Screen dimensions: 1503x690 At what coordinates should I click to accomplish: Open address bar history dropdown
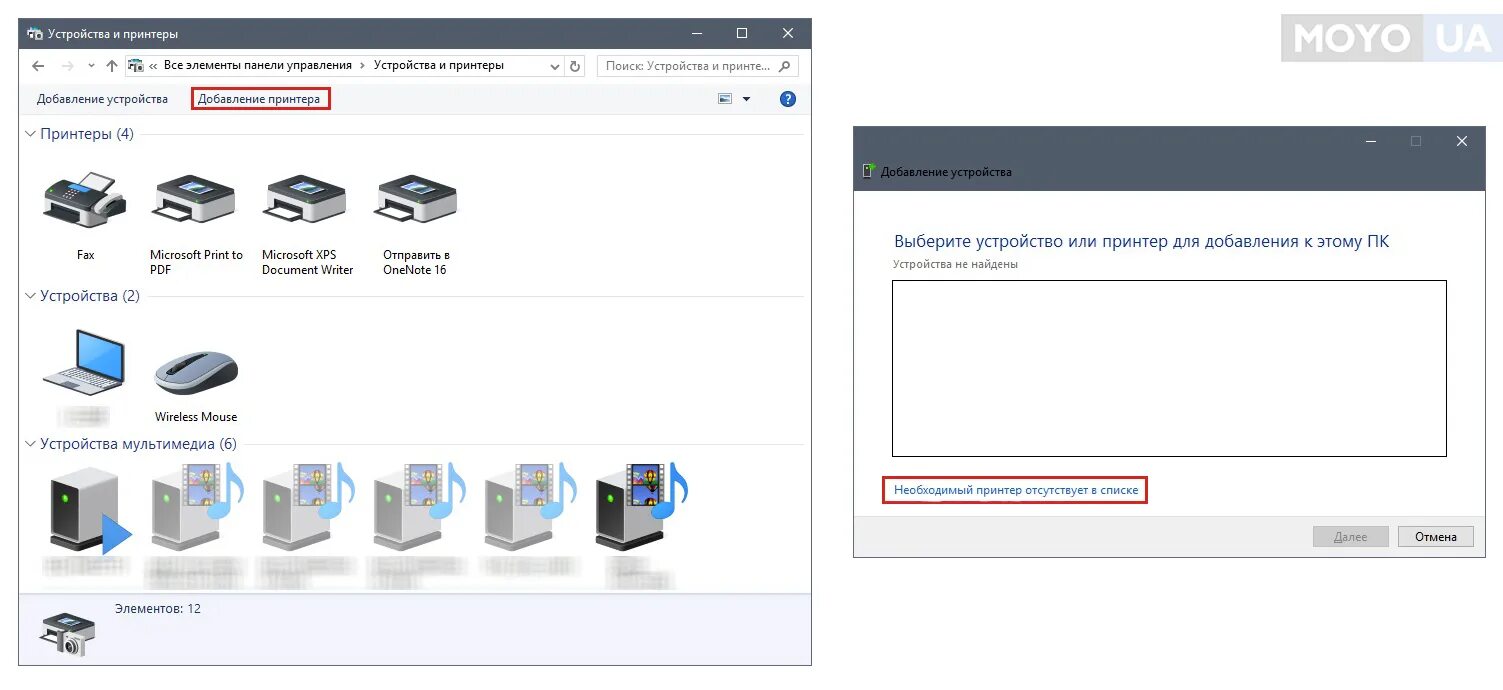pyautogui.click(x=556, y=66)
